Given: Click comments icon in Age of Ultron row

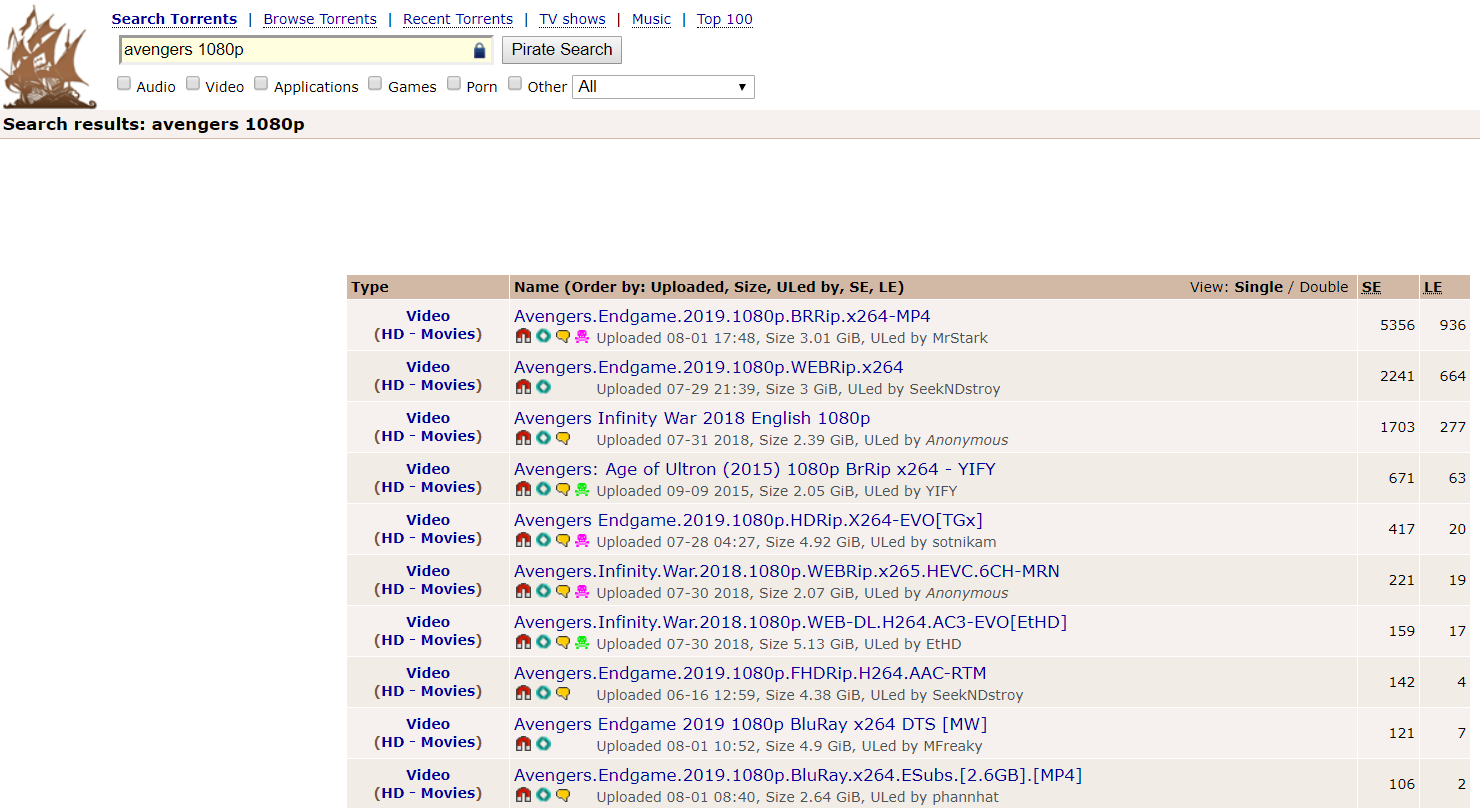Looking at the screenshot, I should pyautogui.click(x=563, y=490).
